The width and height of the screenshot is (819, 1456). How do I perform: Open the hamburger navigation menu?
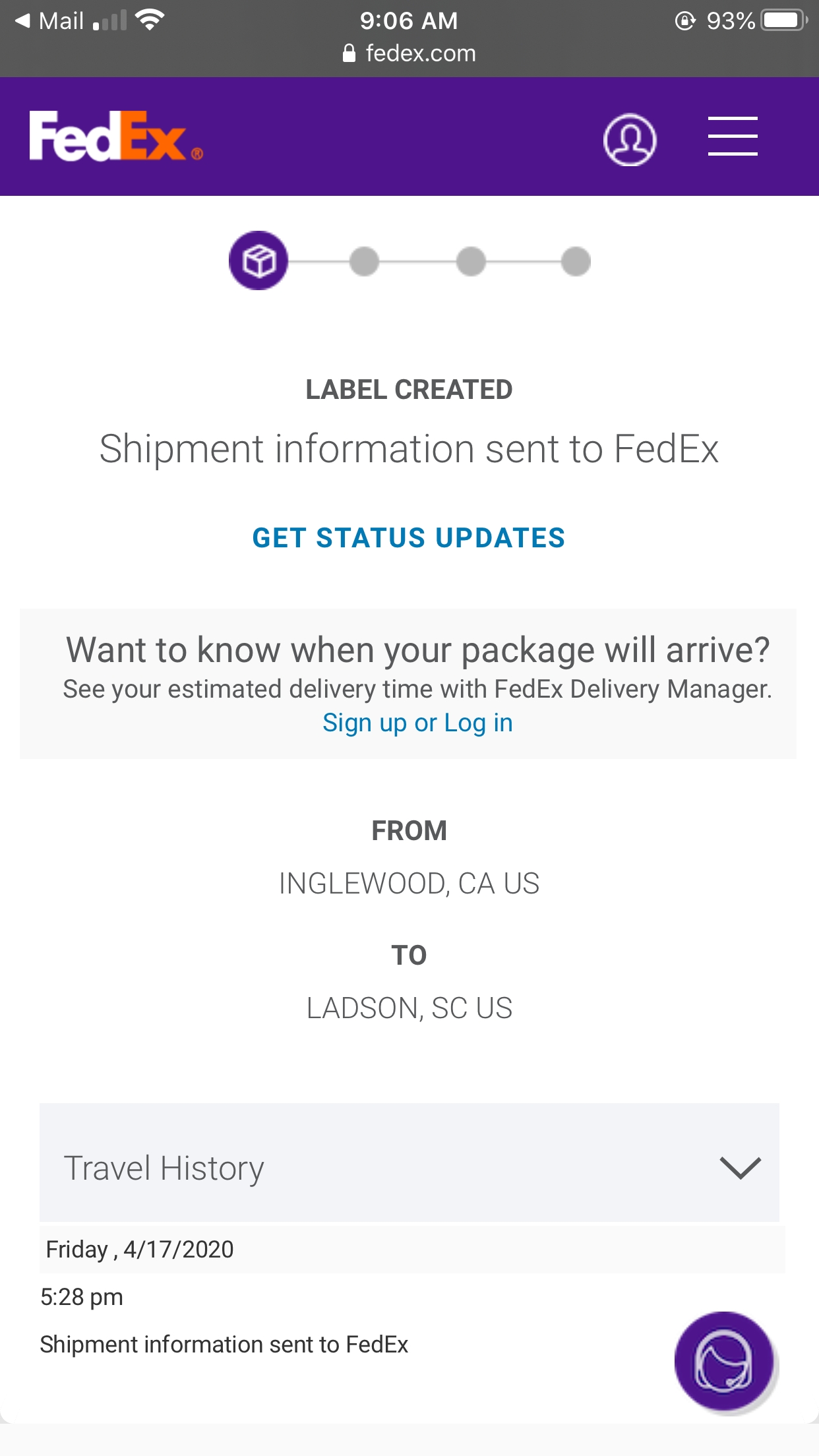click(732, 139)
